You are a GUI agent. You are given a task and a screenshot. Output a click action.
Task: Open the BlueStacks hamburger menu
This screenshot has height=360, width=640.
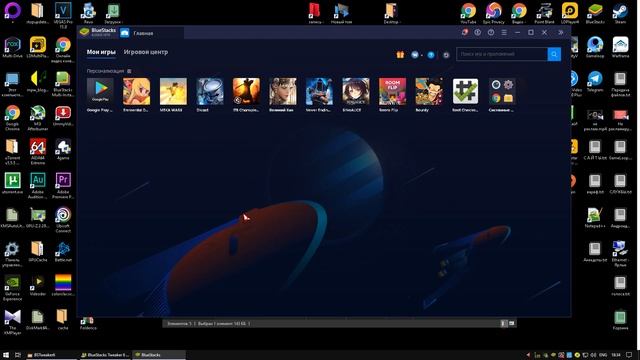504,32
